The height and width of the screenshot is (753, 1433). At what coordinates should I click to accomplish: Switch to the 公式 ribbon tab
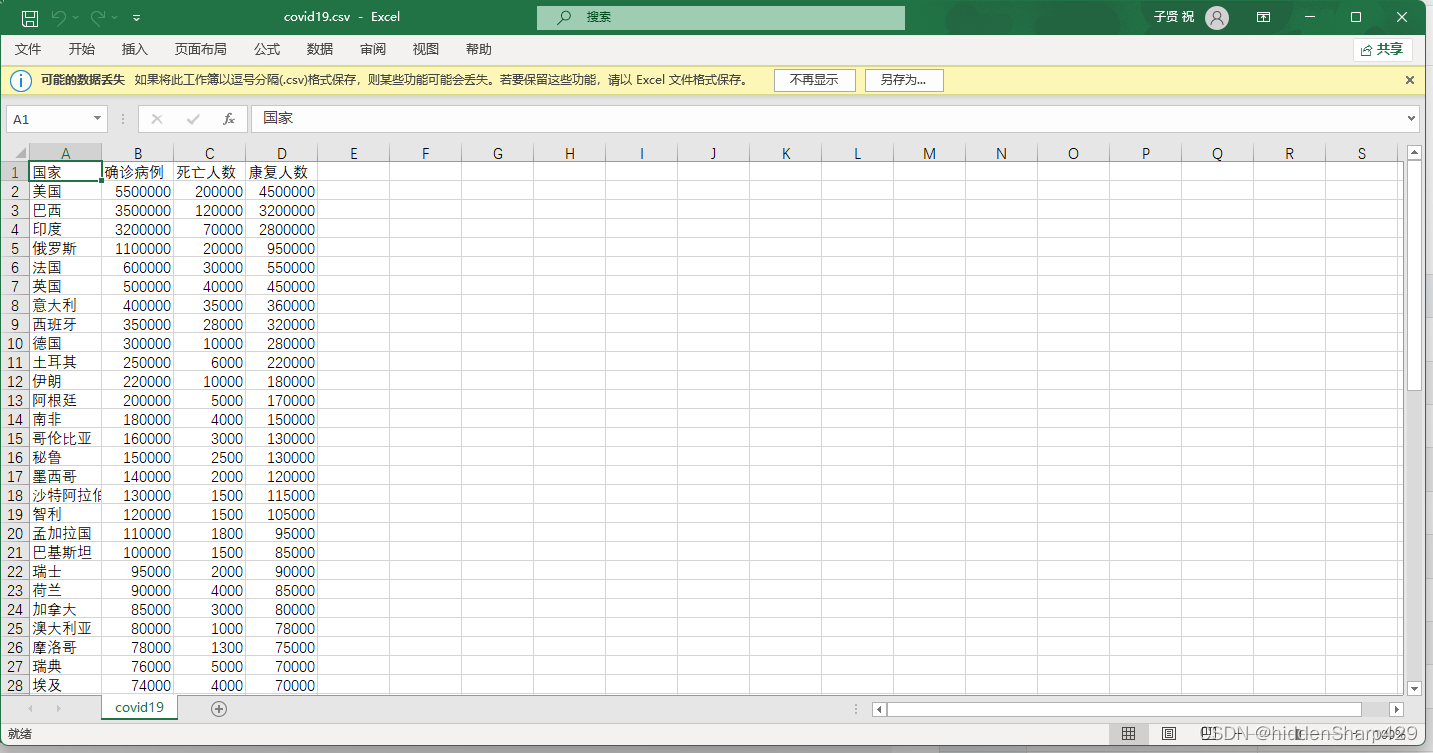[267, 49]
